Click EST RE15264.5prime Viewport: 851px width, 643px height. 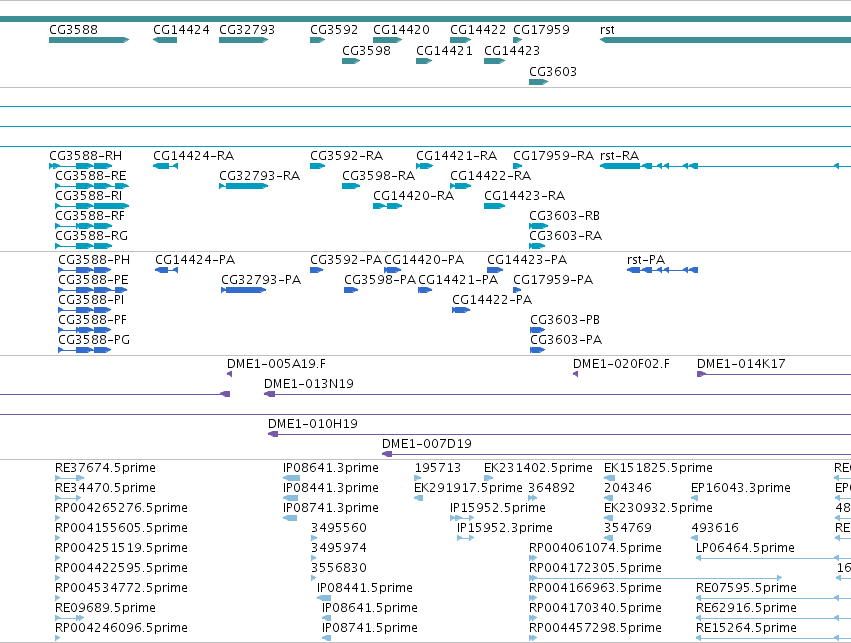tap(746, 628)
